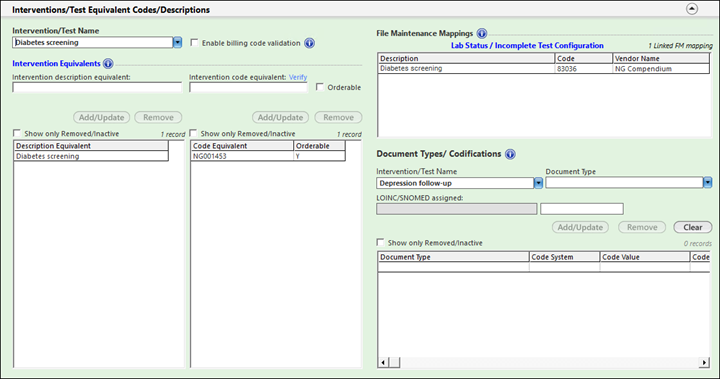Viewport: 720px width, 380px height.
Task: Open the Depression follow-up dropdown arrow
Action: [x=538, y=183]
